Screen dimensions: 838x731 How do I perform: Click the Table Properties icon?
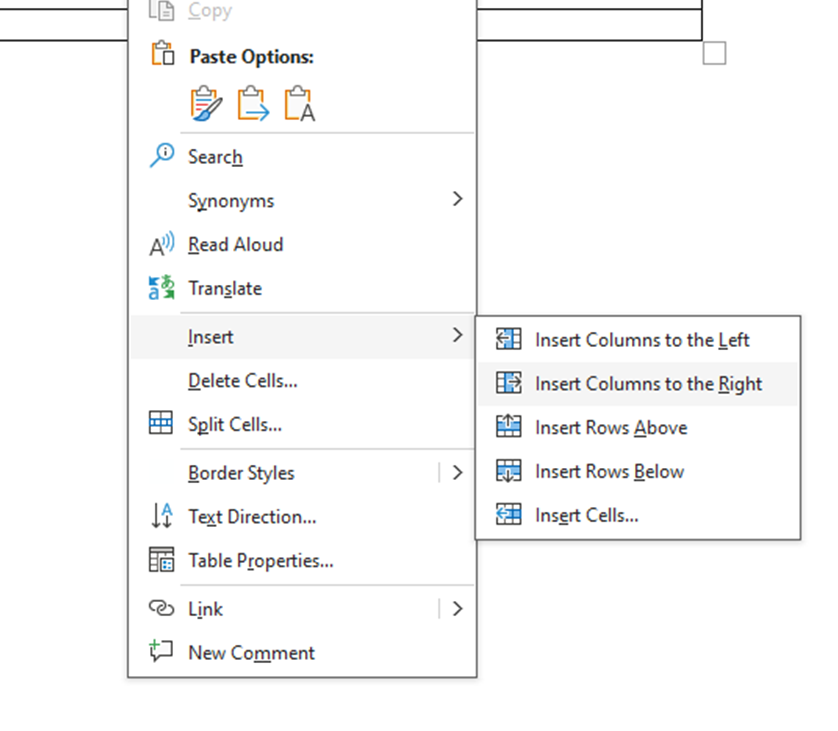coord(161,559)
